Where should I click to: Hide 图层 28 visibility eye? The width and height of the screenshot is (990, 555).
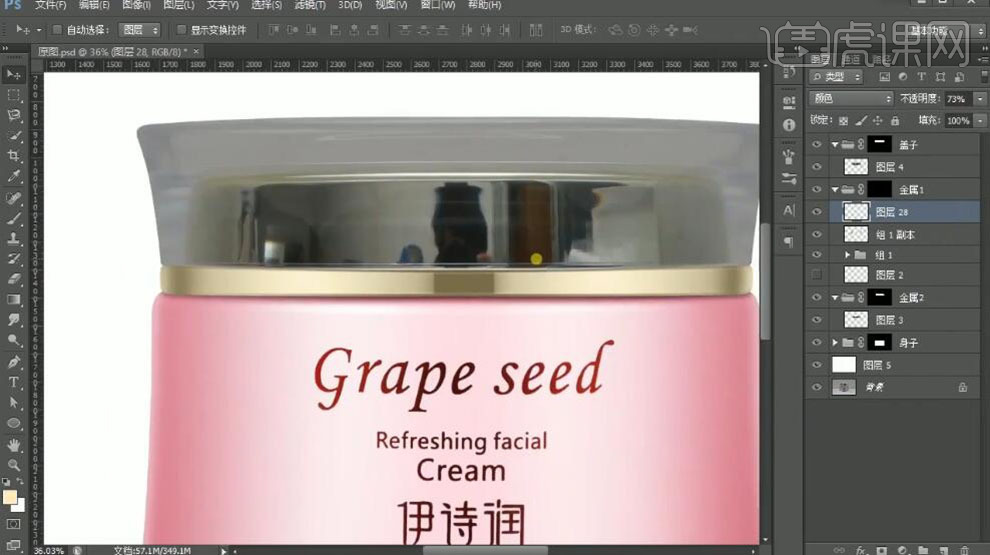(816, 212)
